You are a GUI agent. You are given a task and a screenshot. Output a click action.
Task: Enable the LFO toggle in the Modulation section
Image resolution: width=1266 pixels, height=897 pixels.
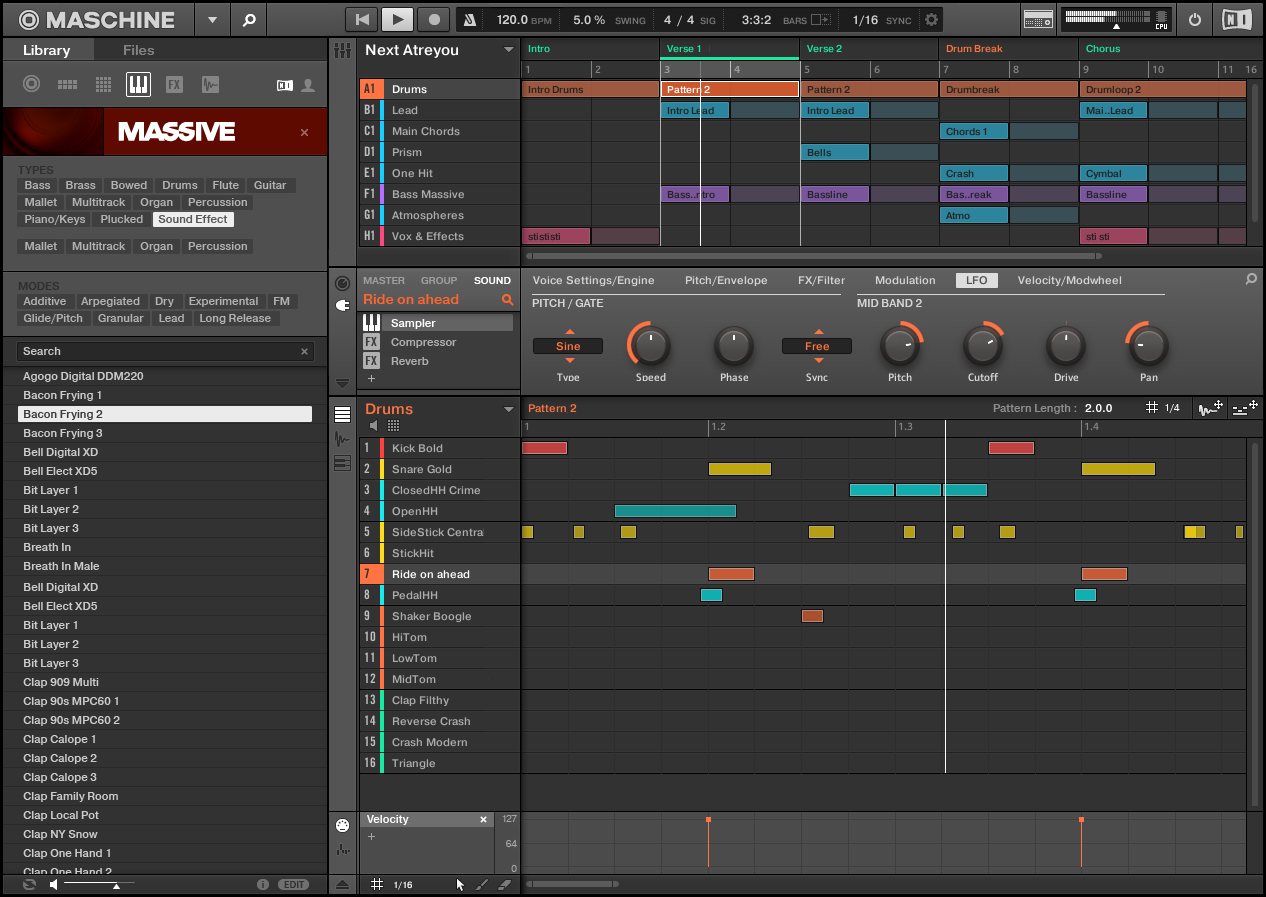coord(977,280)
